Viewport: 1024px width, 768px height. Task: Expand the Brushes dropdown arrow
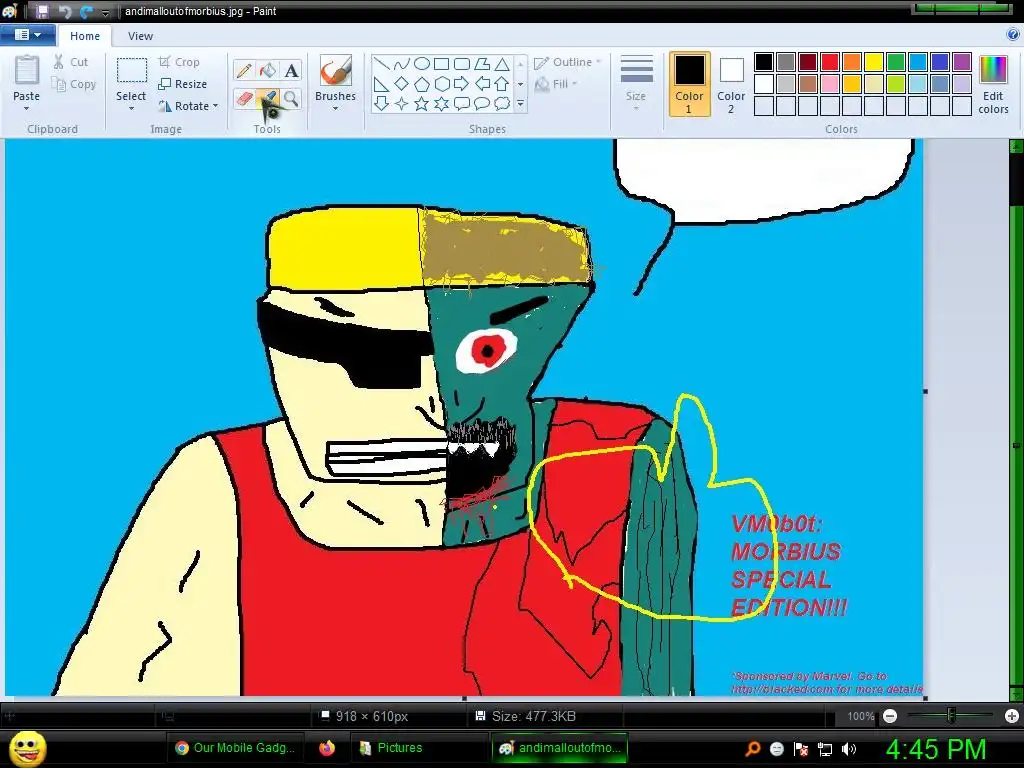(x=336, y=109)
